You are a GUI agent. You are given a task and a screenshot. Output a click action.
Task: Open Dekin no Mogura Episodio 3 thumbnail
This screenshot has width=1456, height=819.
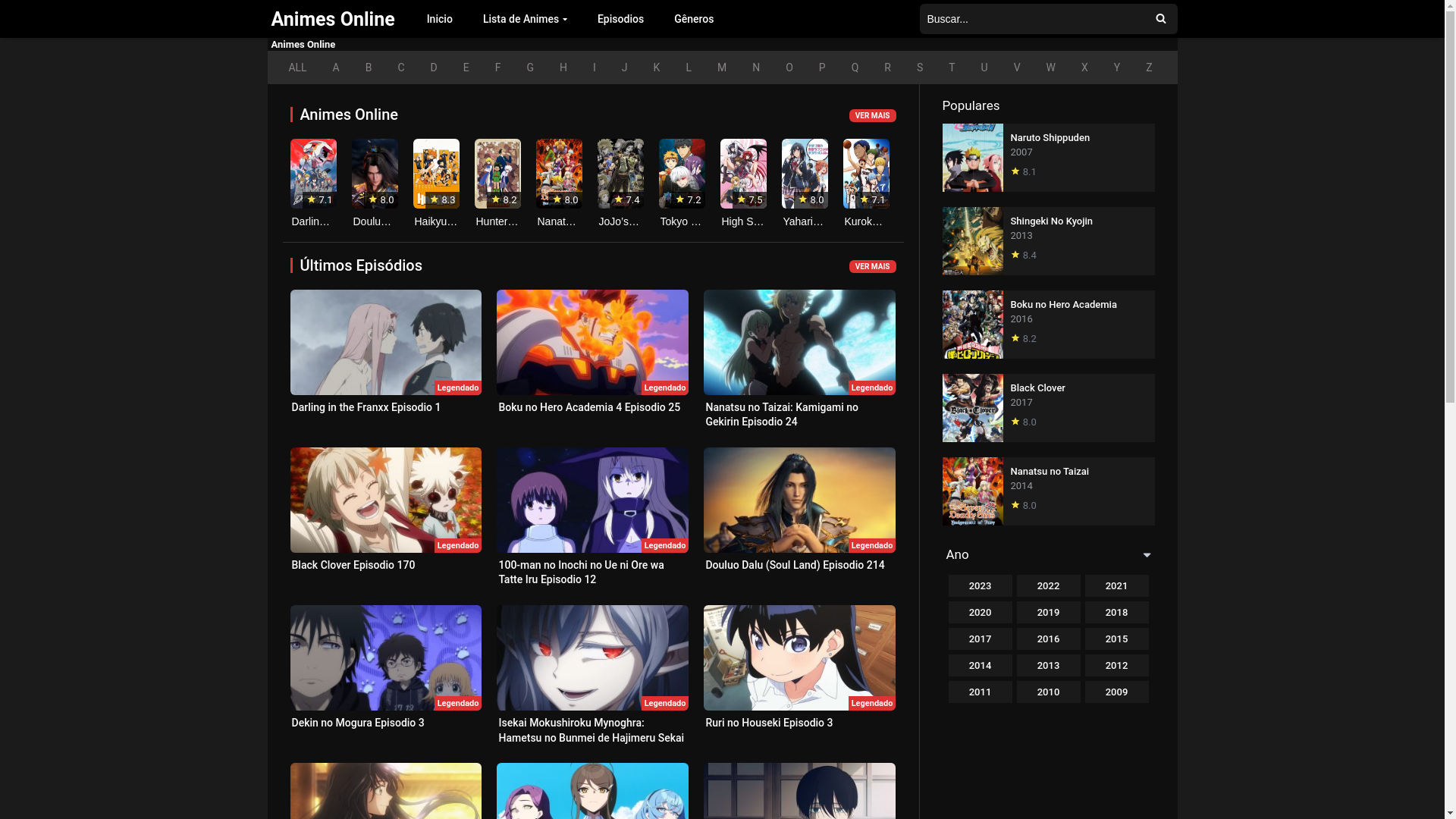385,657
